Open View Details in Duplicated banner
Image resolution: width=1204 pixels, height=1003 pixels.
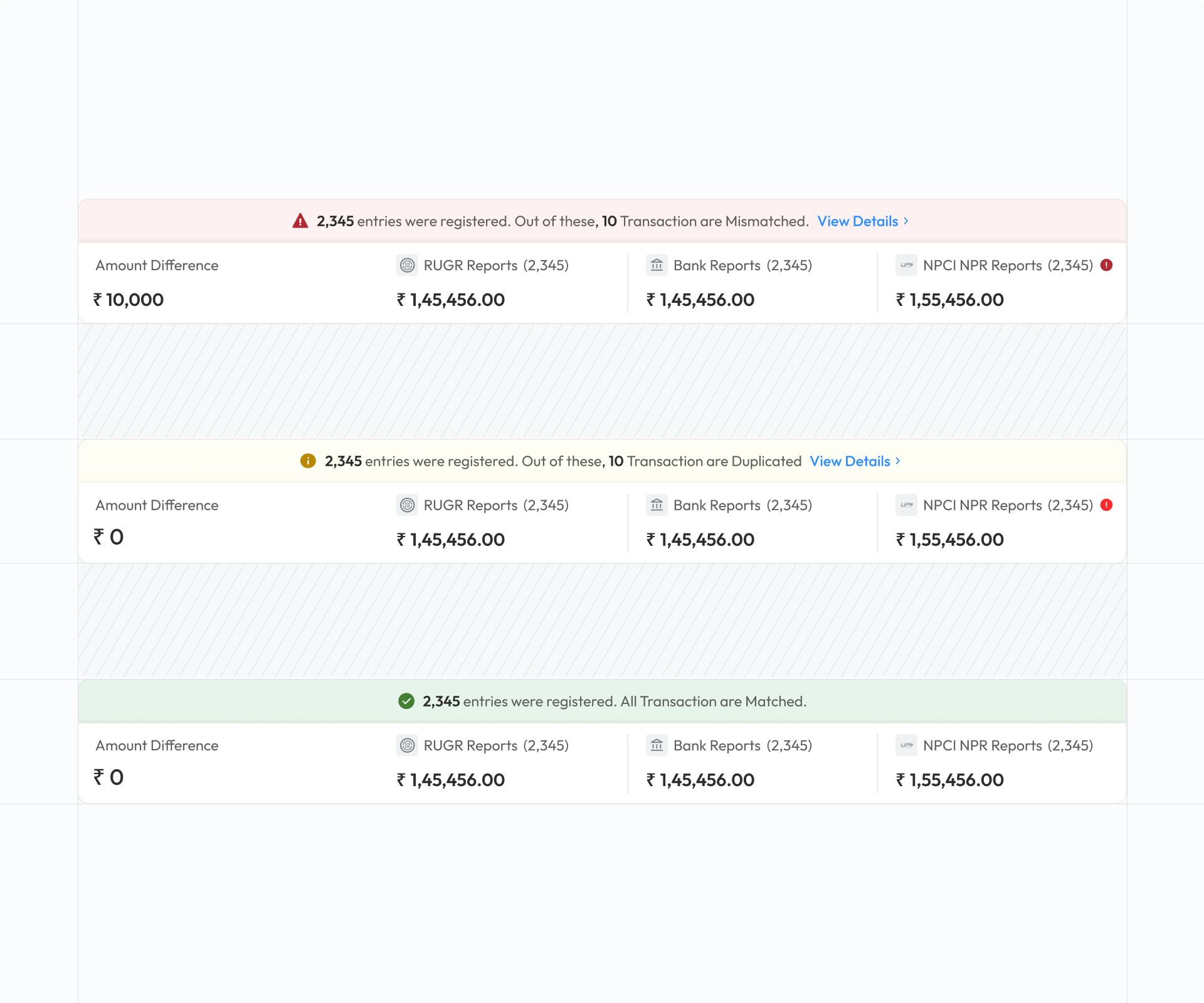pos(850,461)
